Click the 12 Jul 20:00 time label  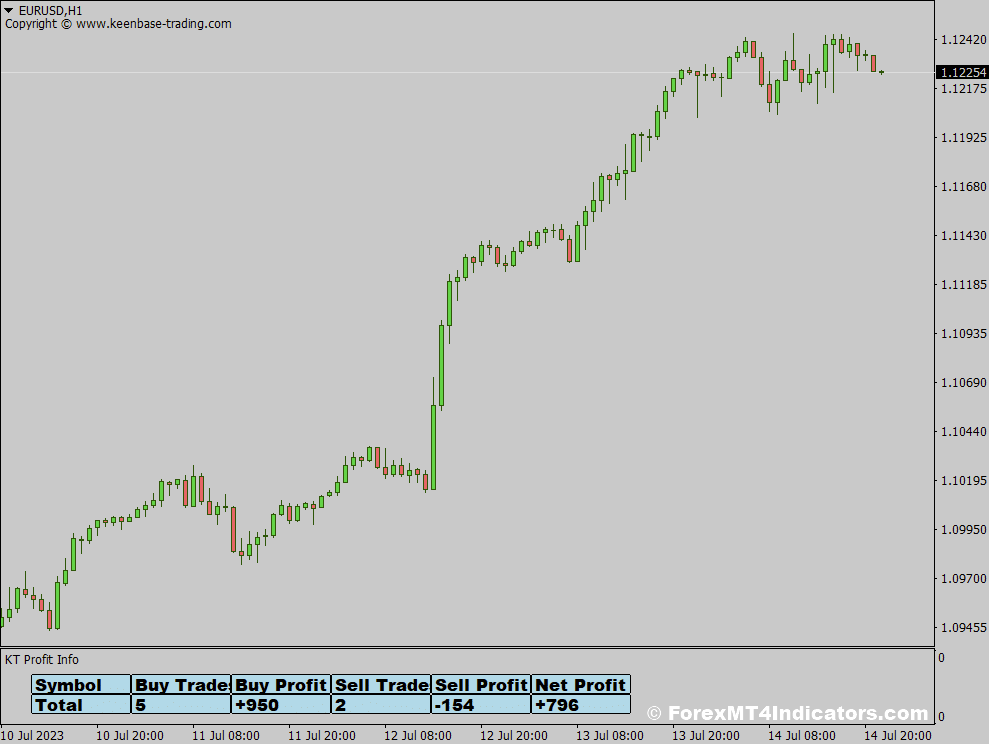[x=513, y=735]
